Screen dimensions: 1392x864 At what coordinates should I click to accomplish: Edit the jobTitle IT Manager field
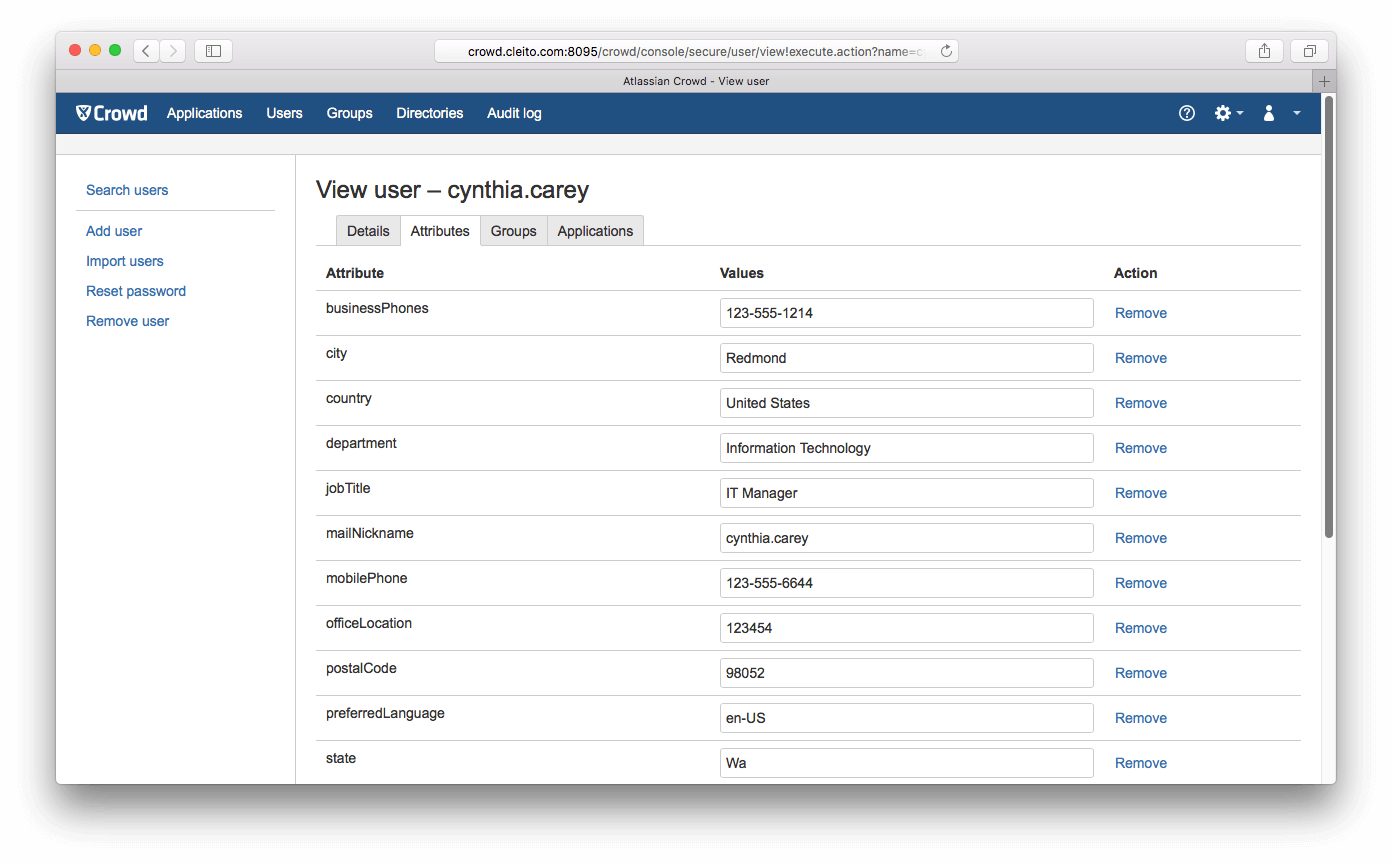(907, 493)
